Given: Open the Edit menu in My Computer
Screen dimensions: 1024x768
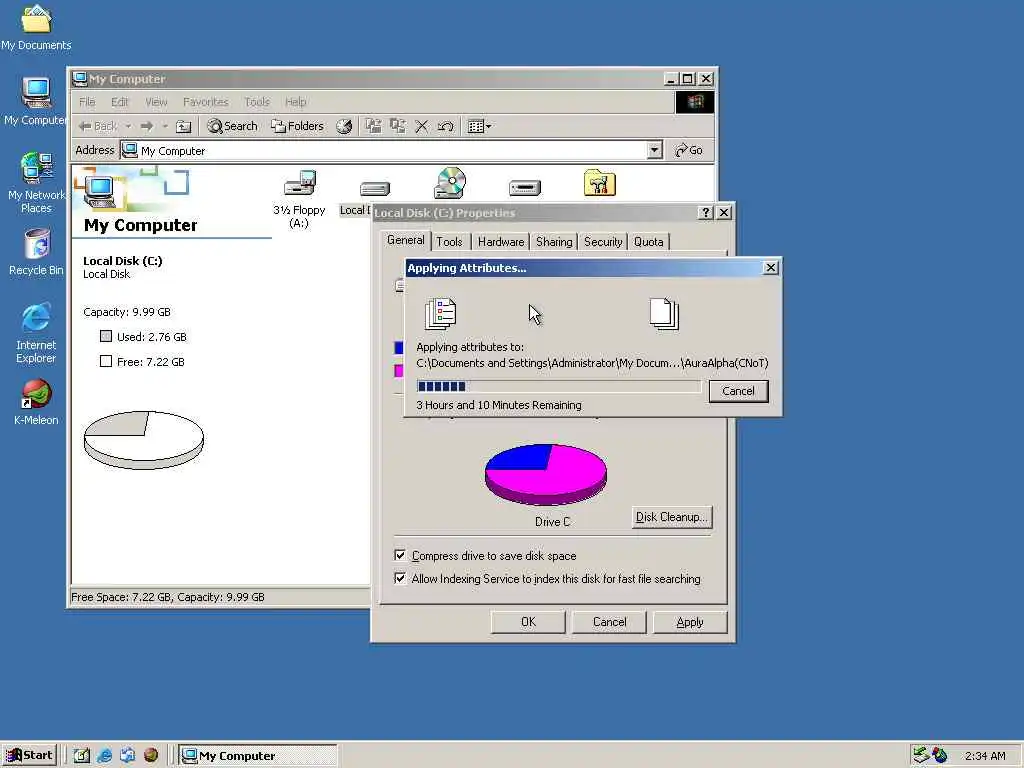Looking at the screenshot, I should 120,102.
